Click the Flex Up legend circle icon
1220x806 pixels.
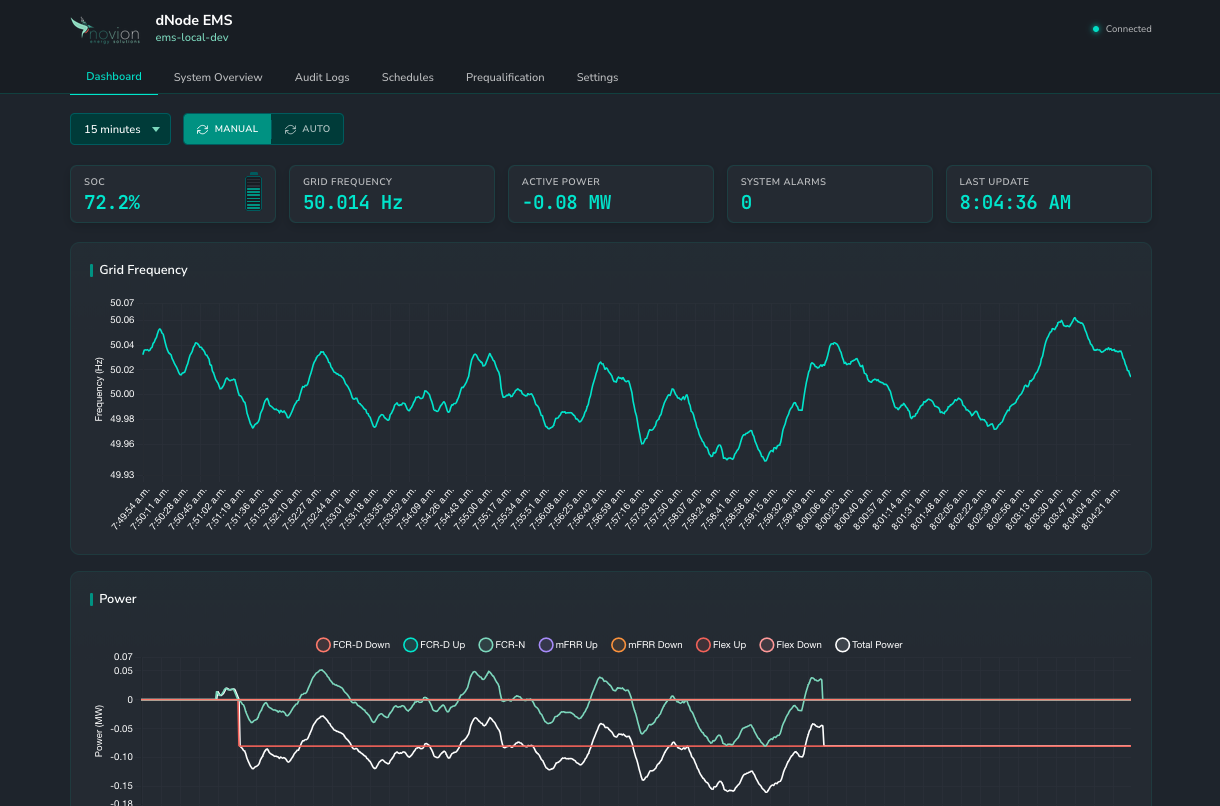pyautogui.click(x=702, y=645)
